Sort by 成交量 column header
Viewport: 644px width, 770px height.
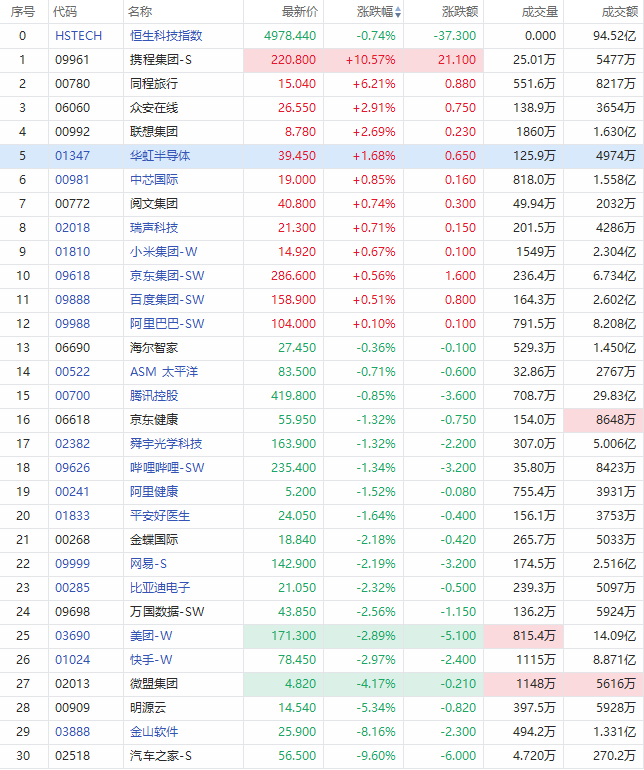[x=540, y=12]
